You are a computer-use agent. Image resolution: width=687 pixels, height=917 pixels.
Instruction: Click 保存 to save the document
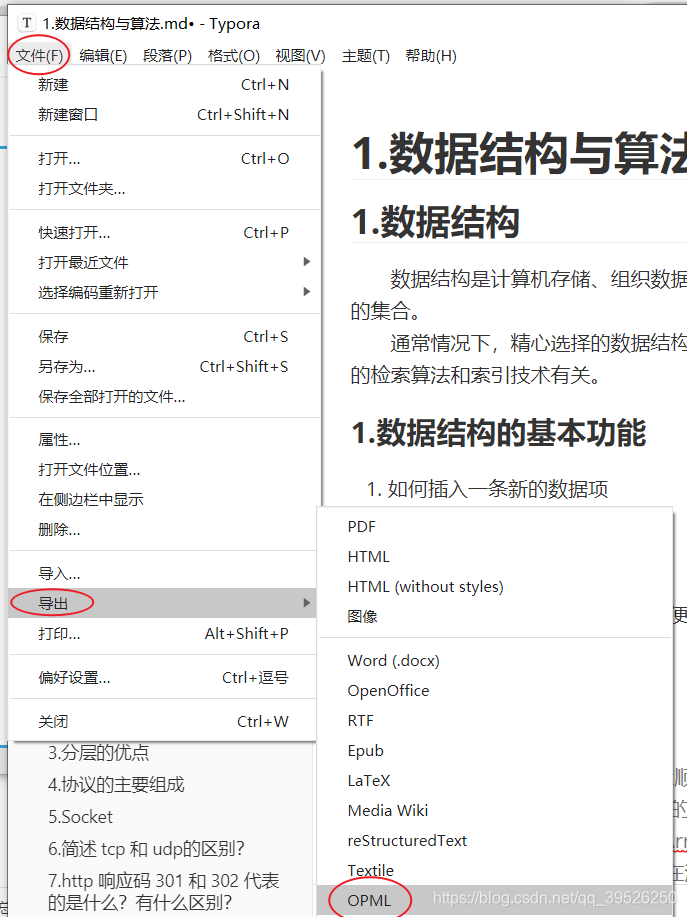164,337
